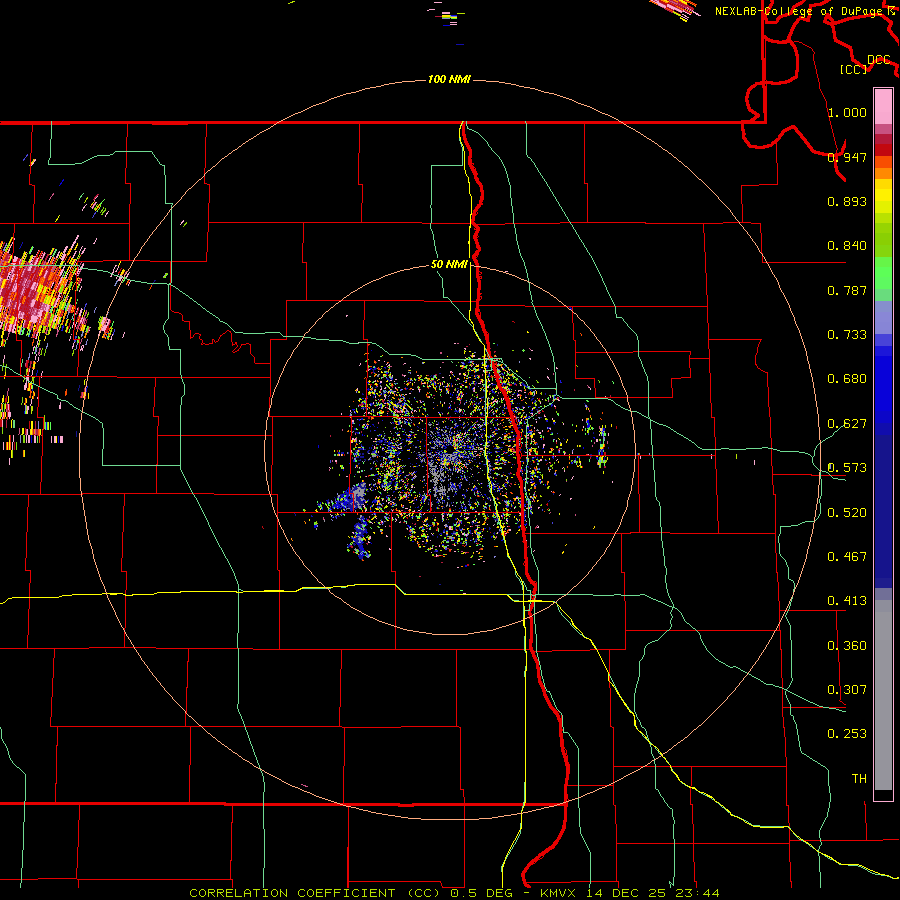The width and height of the screenshot is (900, 900).
Task: Click the 0.360 color scale value
Action: click(847, 646)
